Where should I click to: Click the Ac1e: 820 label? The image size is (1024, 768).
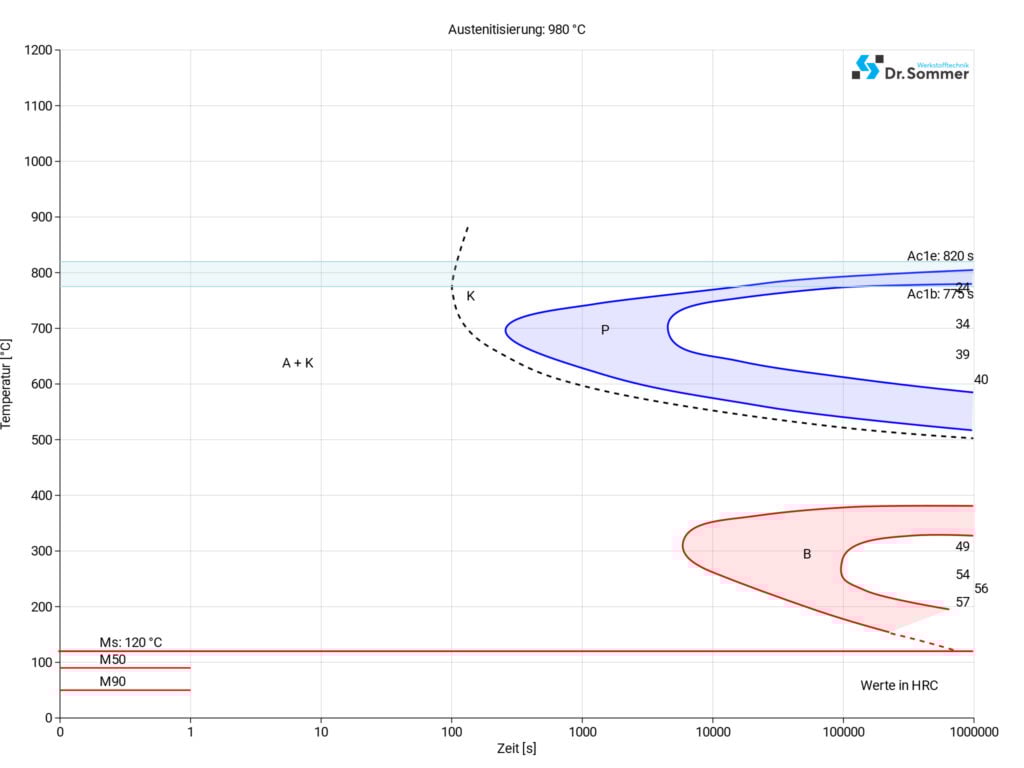[x=939, y=256]
